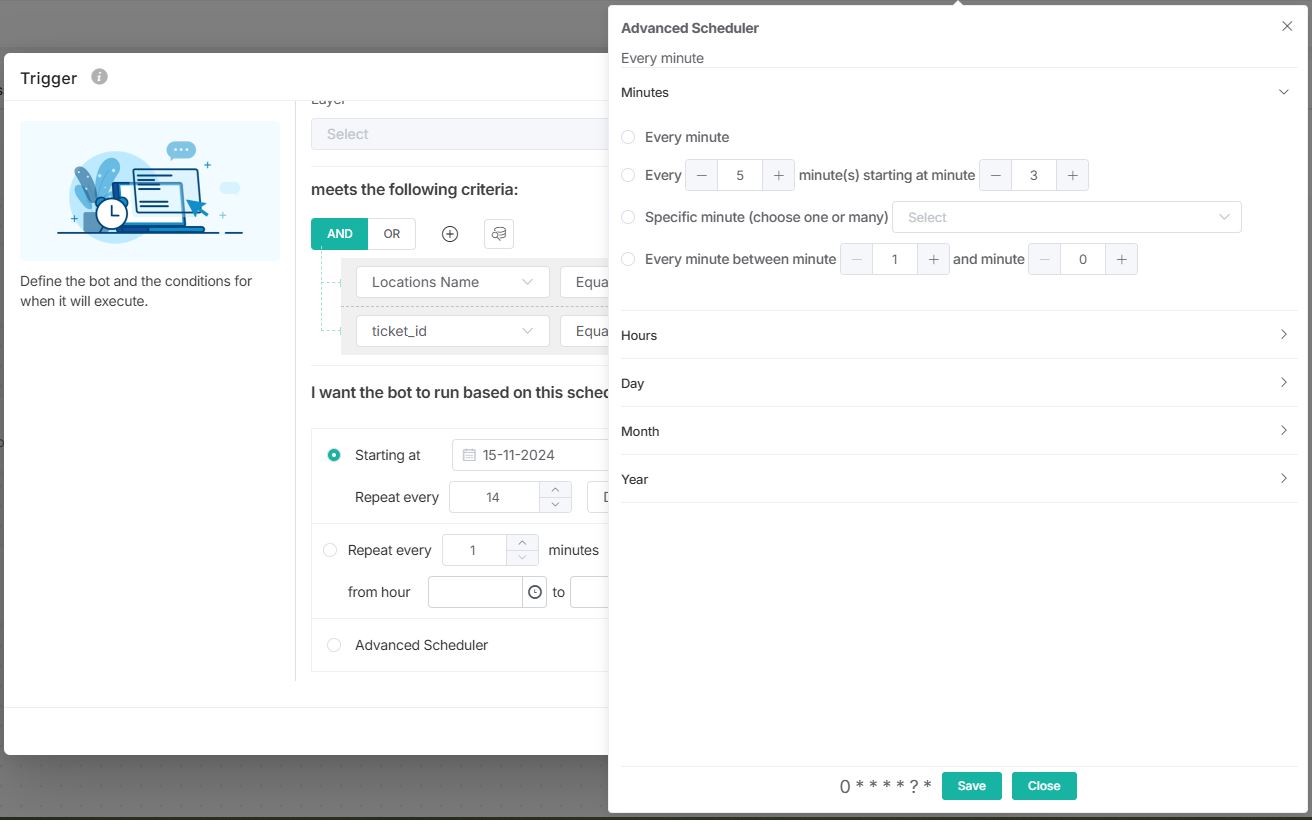Open the from hour clock picker
Screen dimensions: 1312x820
535,592
